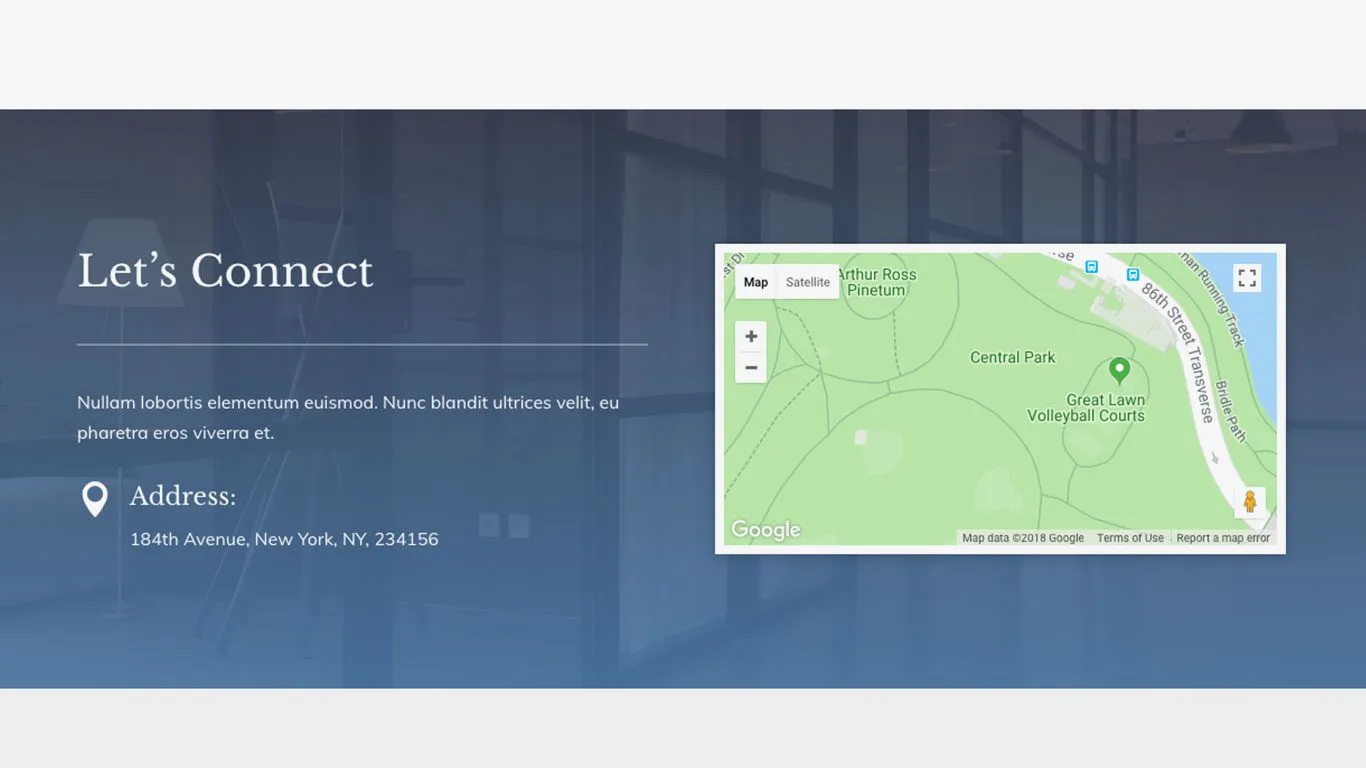
Task: Click the Street View pegman icon
Action: pyautogui.click(x=1249, y=502)
